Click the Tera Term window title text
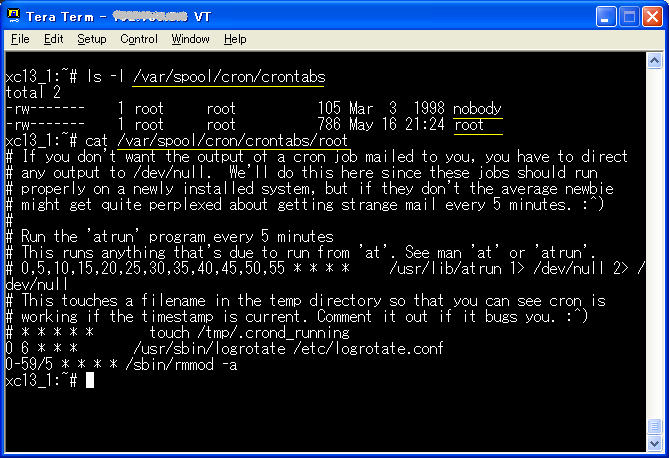This screenshot has height=458, width=669. pos(62,17)
